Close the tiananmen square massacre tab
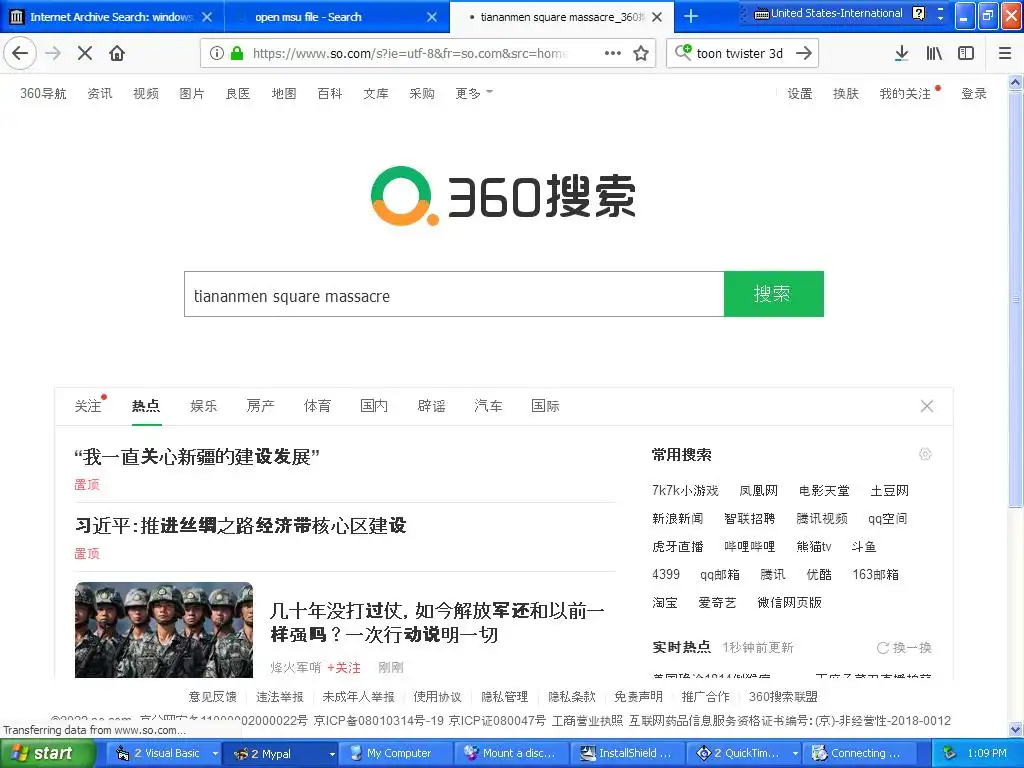Viewport: 1024px width, 768px height. tap(657, 17)
